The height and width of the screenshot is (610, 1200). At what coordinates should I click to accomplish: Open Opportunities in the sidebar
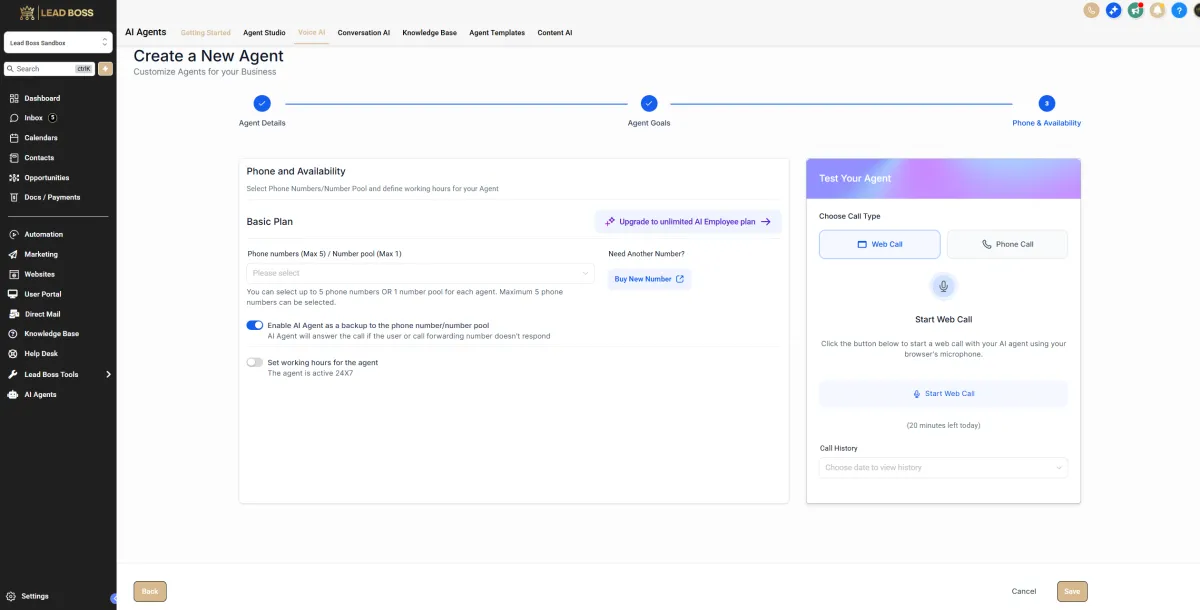tap(47, 178)
